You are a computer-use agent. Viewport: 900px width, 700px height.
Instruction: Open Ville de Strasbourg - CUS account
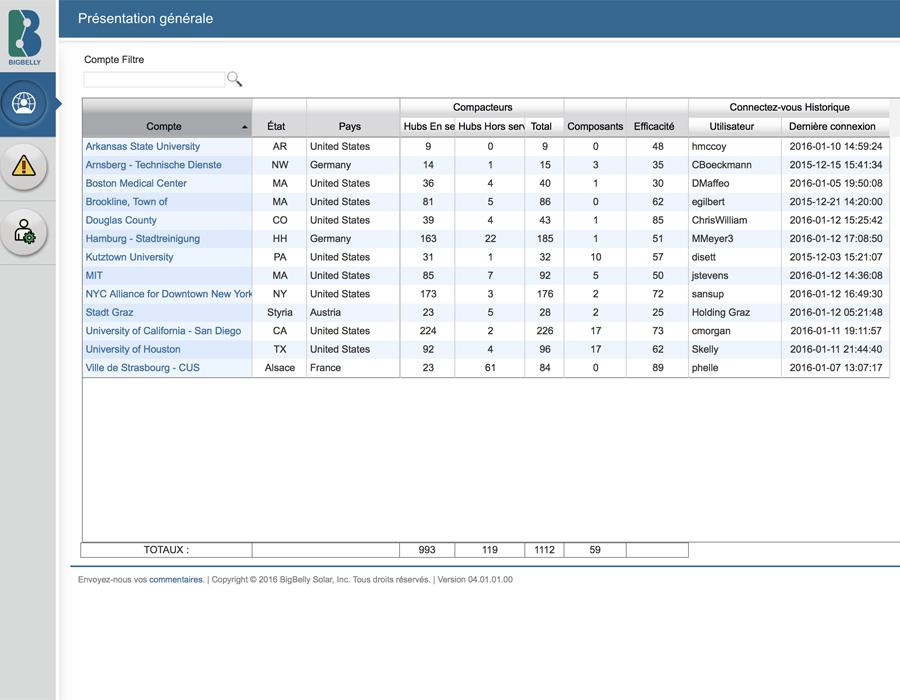click(x=143, y=368)
